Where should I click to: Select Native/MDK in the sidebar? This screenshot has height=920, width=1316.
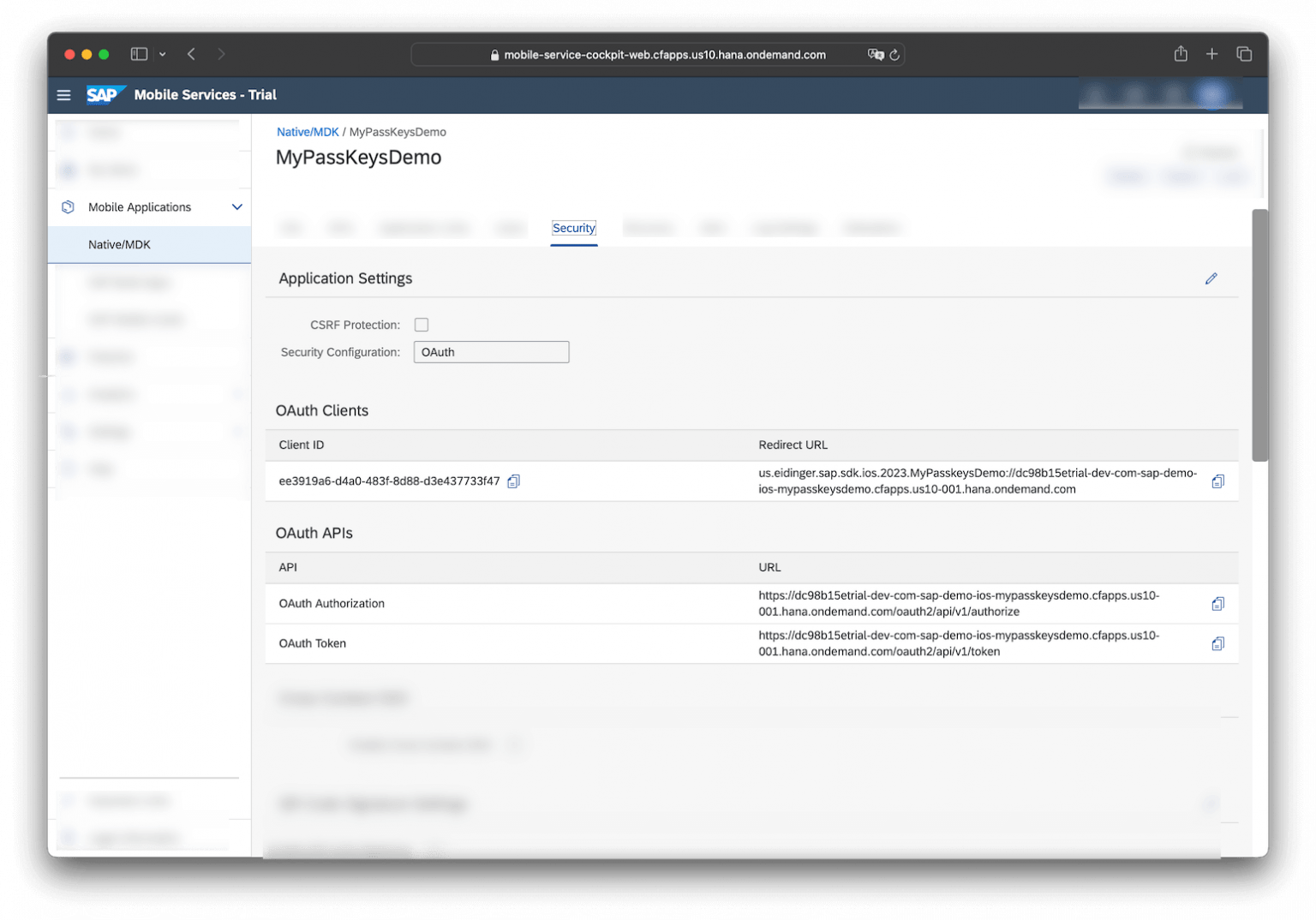tap(119, 244)
